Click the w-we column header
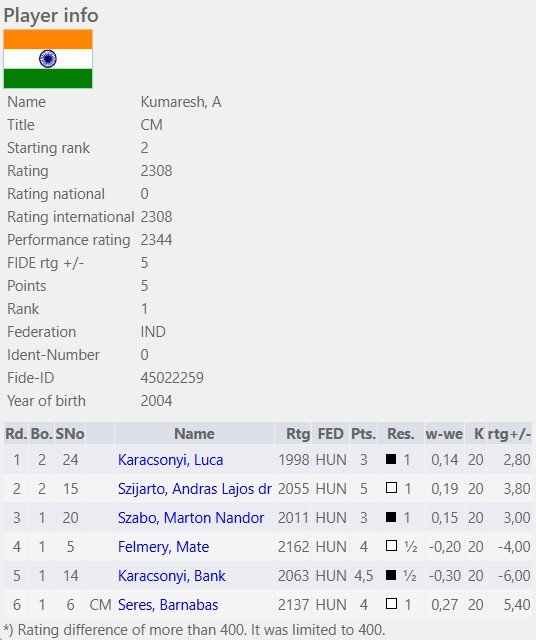Screen dimensions: 536x640 coord(444,433)
